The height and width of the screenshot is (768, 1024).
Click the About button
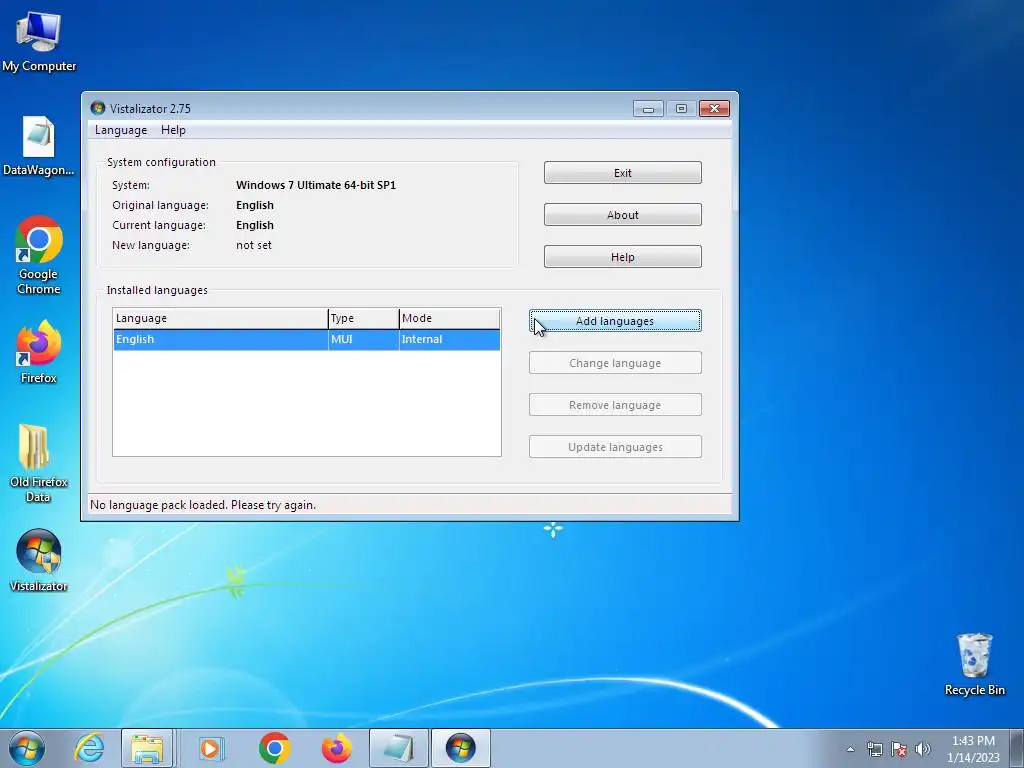pos(622,215)
